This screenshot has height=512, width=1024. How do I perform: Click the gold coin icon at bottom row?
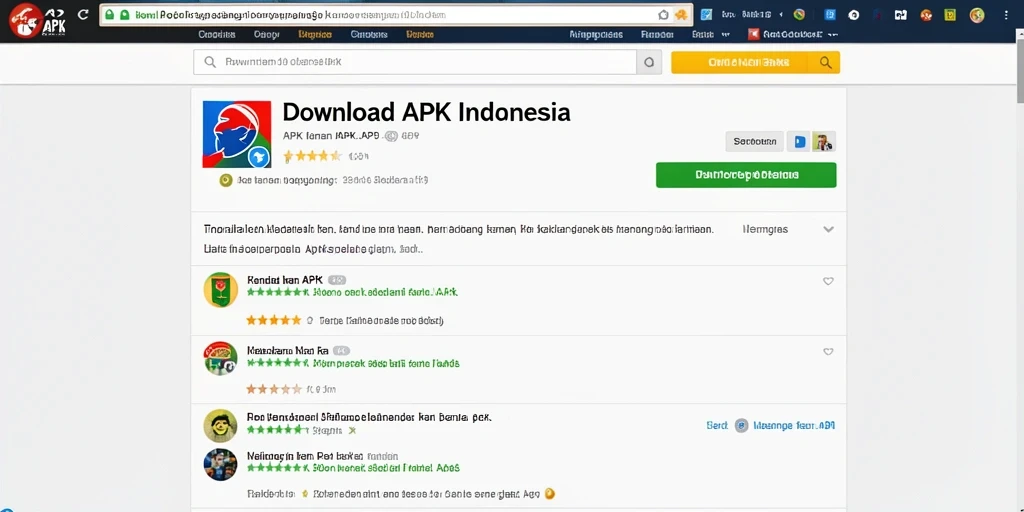(x=550, y=494)
